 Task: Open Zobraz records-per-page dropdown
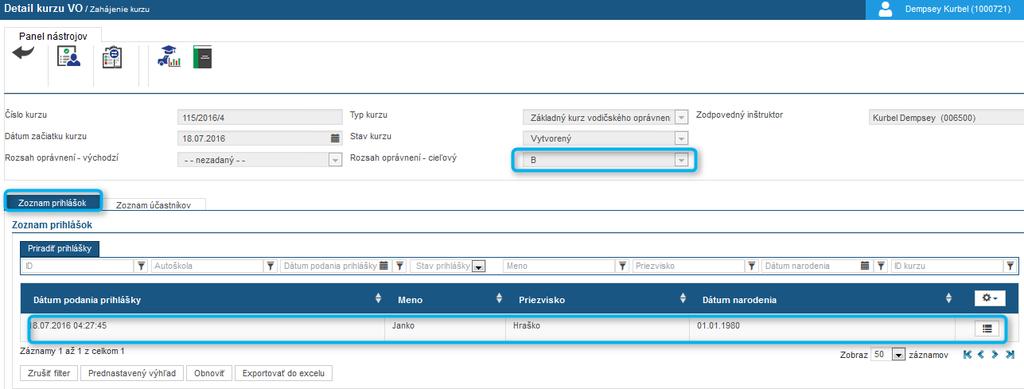click(899, 354)
